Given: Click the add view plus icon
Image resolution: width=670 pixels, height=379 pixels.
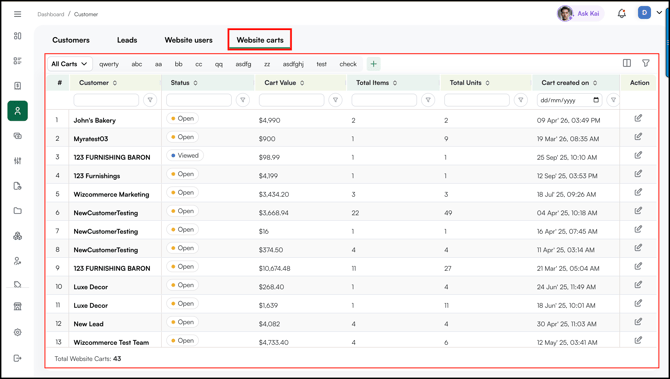Looking at the screenshot, I should 373,64.
